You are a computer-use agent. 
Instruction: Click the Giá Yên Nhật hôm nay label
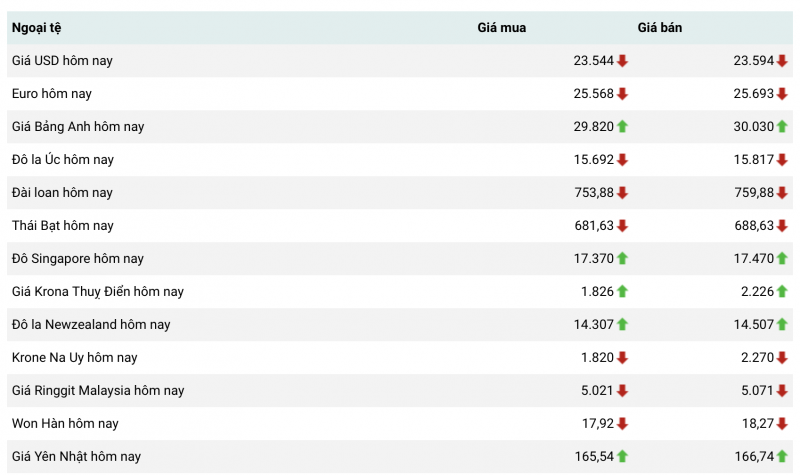coord(76,457)
